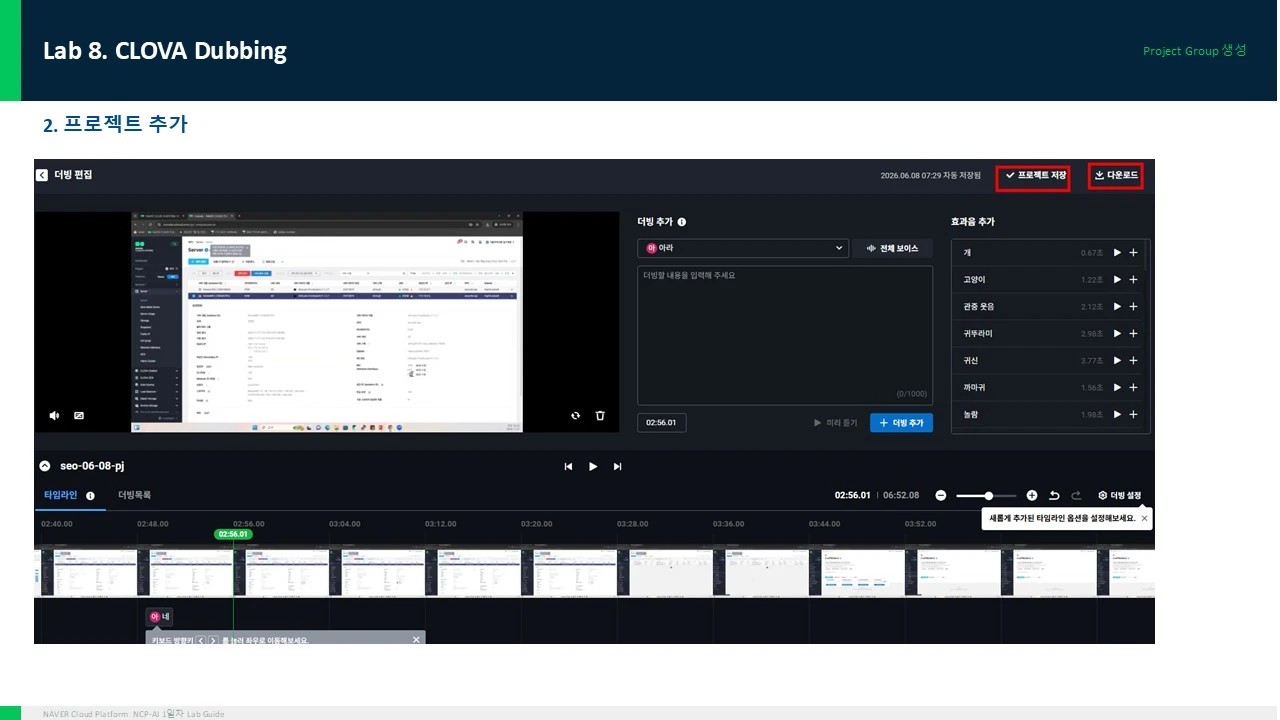
Task: Click the seo-06-08-pj project name
Action: click(92, 466)
